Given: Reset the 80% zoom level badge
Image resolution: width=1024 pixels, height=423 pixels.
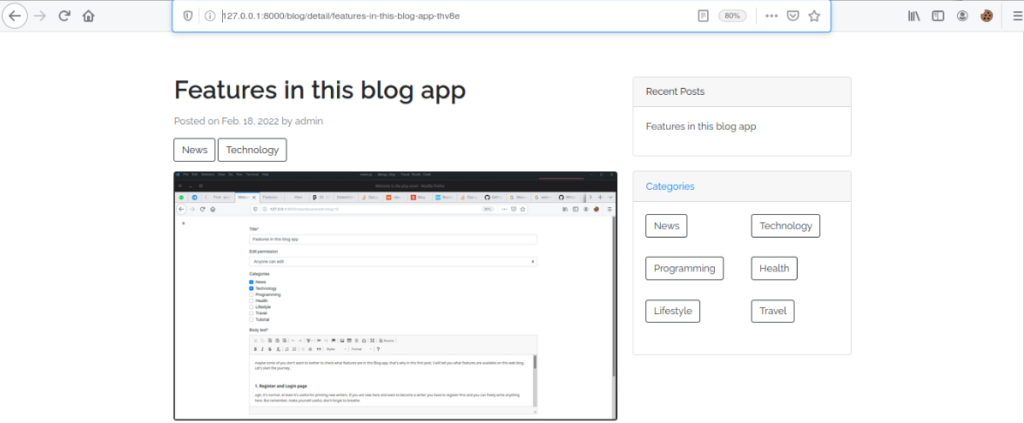Looking at the screenshot, I should point(733,16).
